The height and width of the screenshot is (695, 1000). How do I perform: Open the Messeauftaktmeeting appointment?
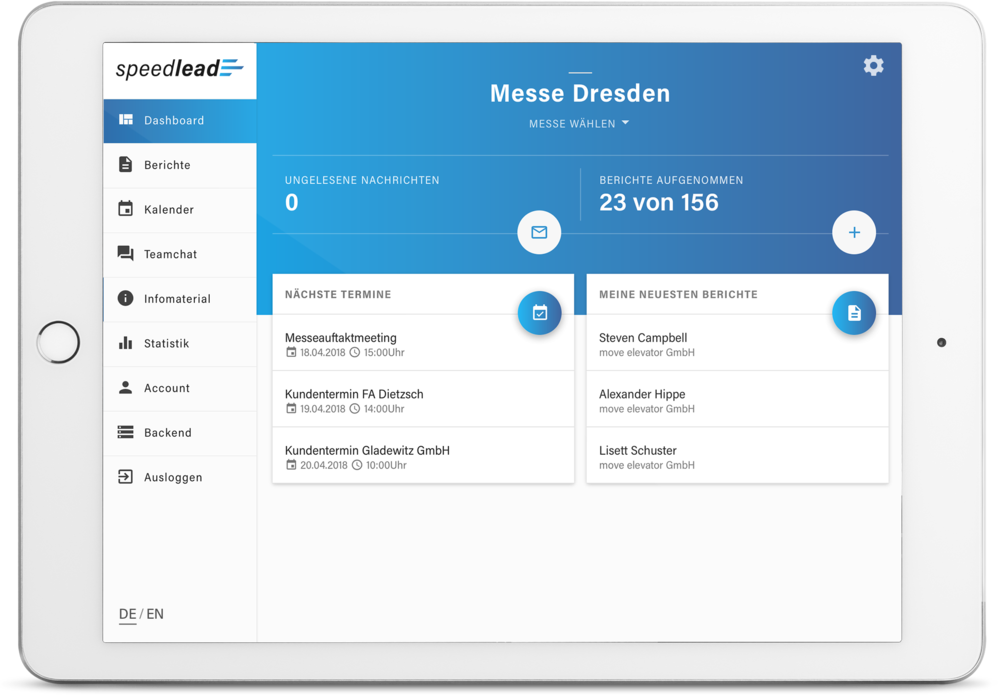tap(423, 343)
